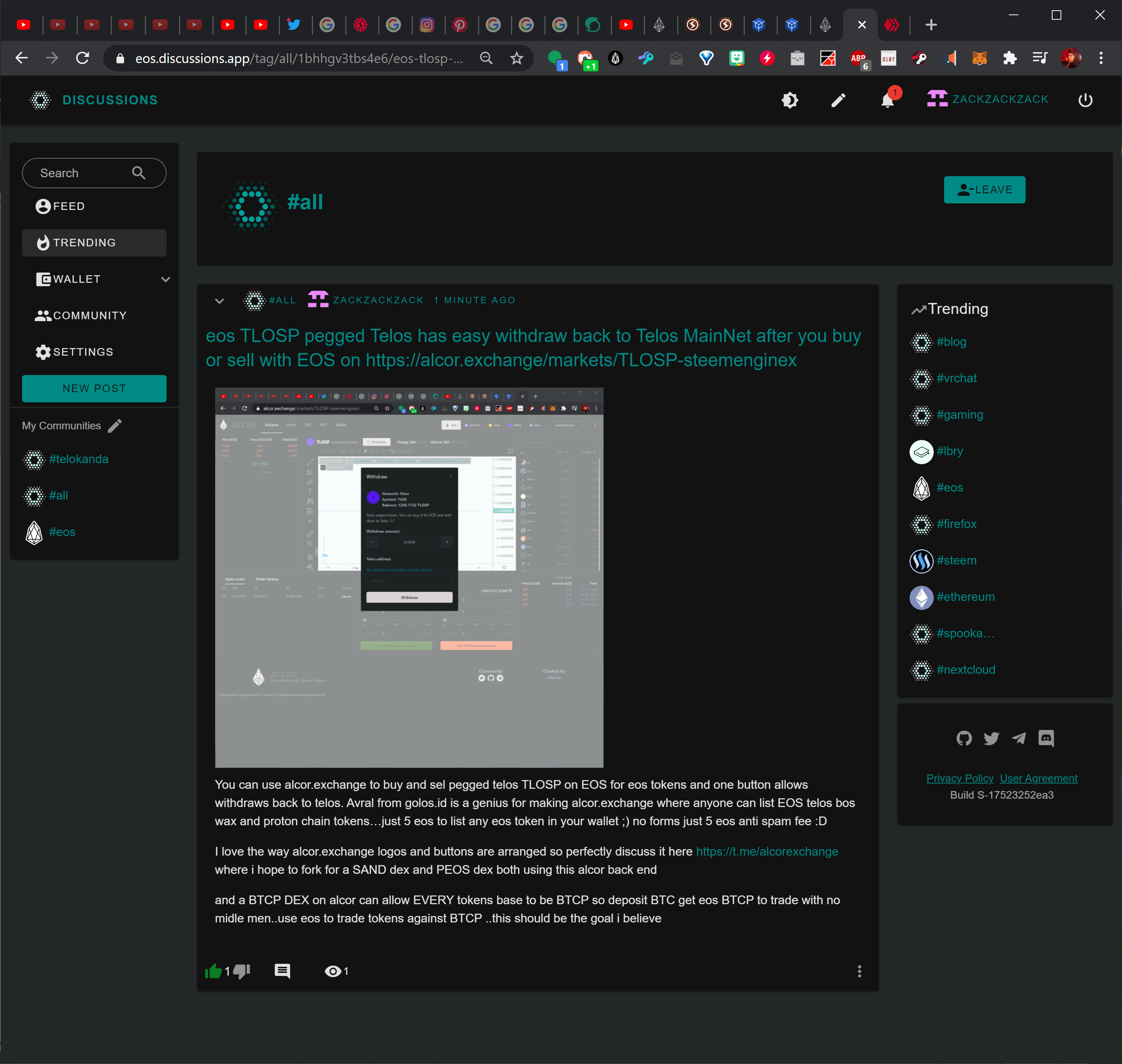Image resolution: width=1122 pixels, height=1064 pixels.
Task: Open the notifications bell
Action: click(888, 100)
